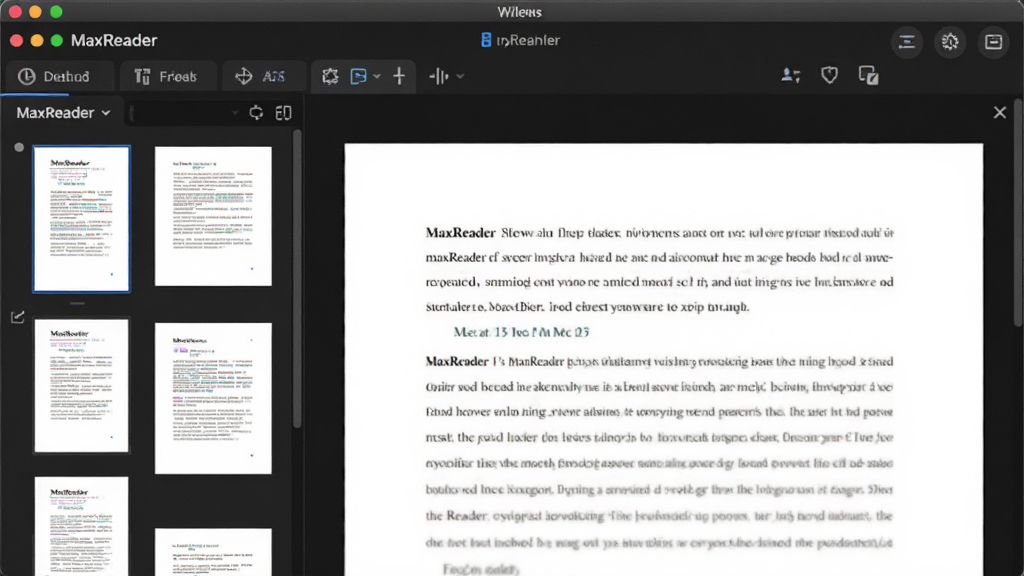1024x576 pixels.
Task: Toggle the round marker dot beside first thumbnail
Action: coord(19,148)
